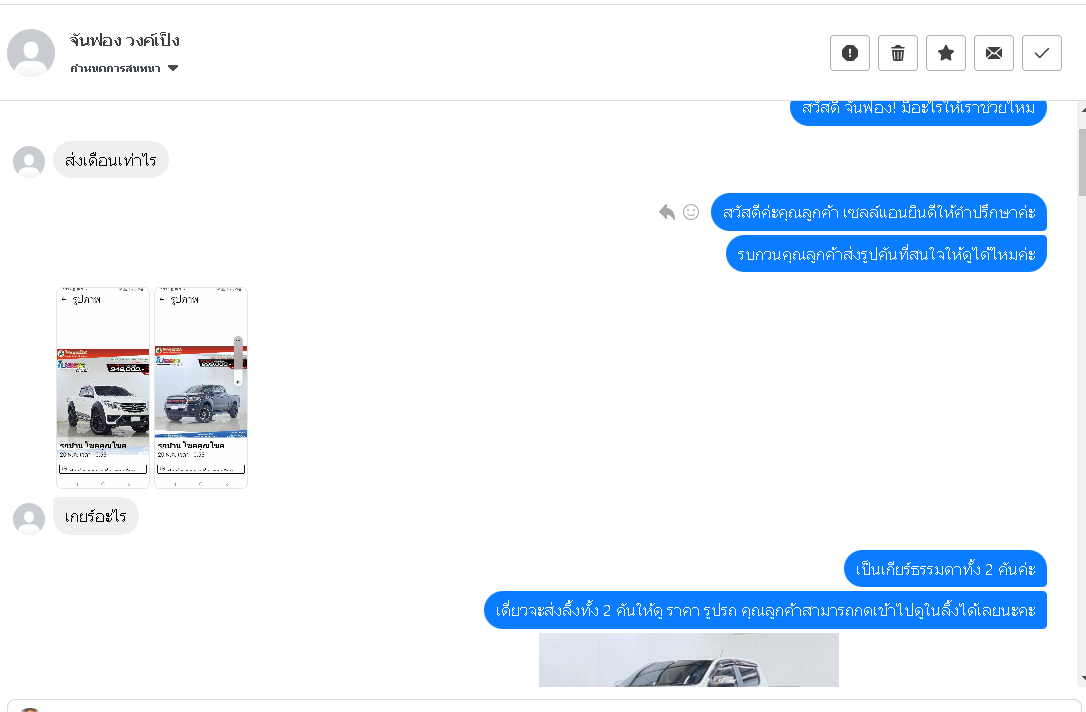The width and height of the screenshot is (1086, 712).
Task: Click the dropdown arrow beside กำหนดการสนทนา
Action: pyautogui.click(x=173, y=68)
